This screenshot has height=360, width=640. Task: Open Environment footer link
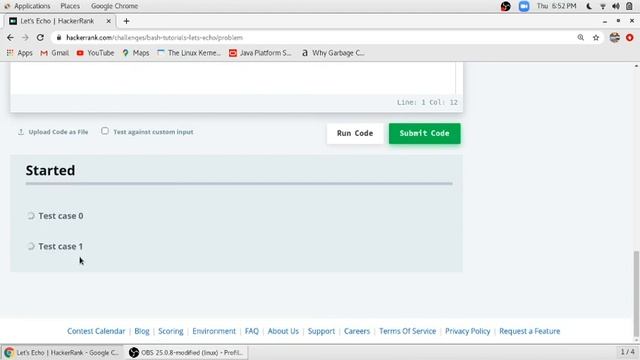[214, 331]
